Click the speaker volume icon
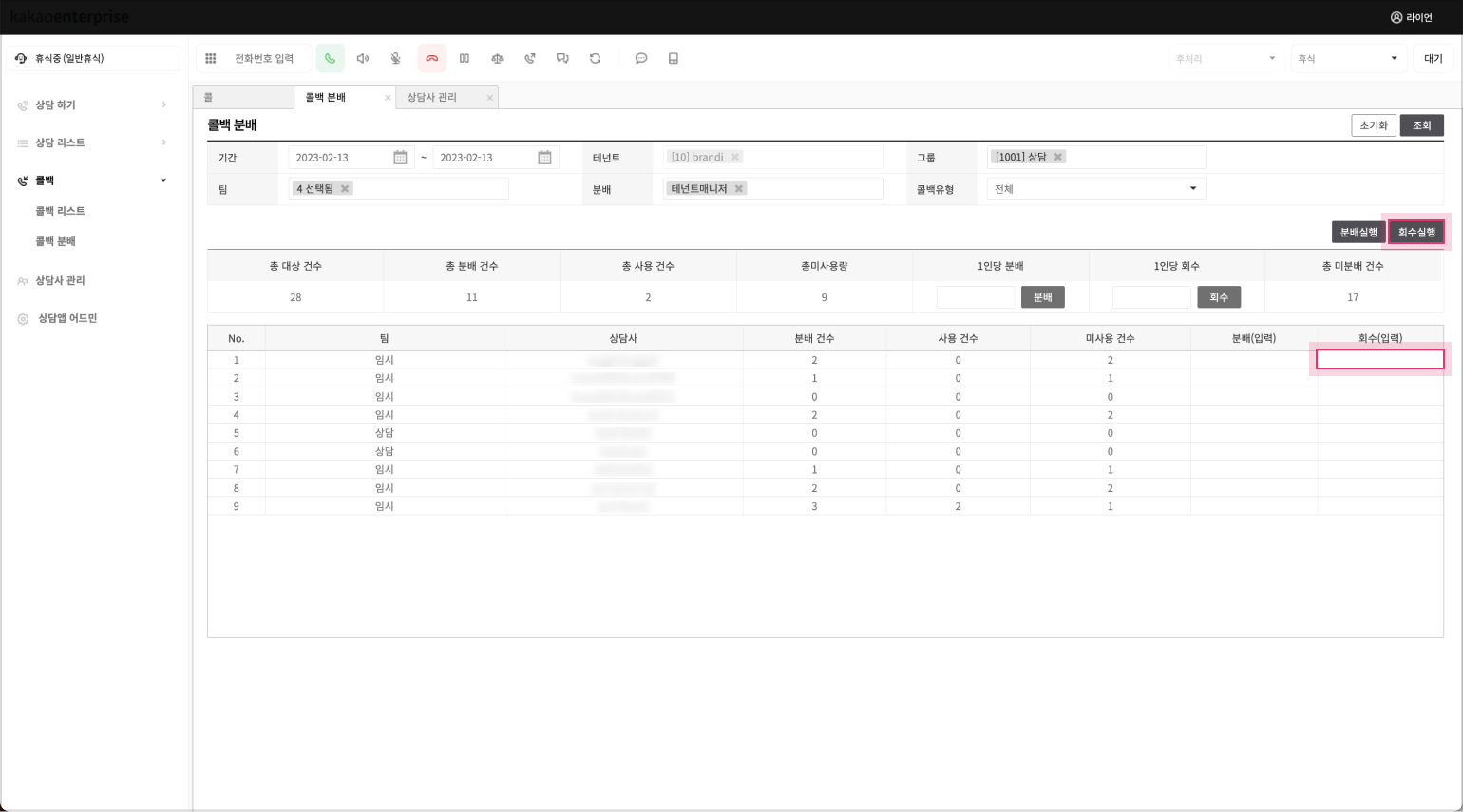This screenshot has width=1463, height=812. 363,59
